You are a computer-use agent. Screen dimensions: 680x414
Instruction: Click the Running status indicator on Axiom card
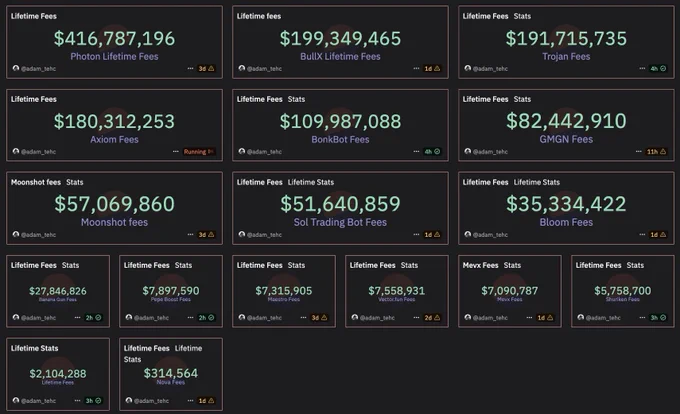click(x=199, y=152)
